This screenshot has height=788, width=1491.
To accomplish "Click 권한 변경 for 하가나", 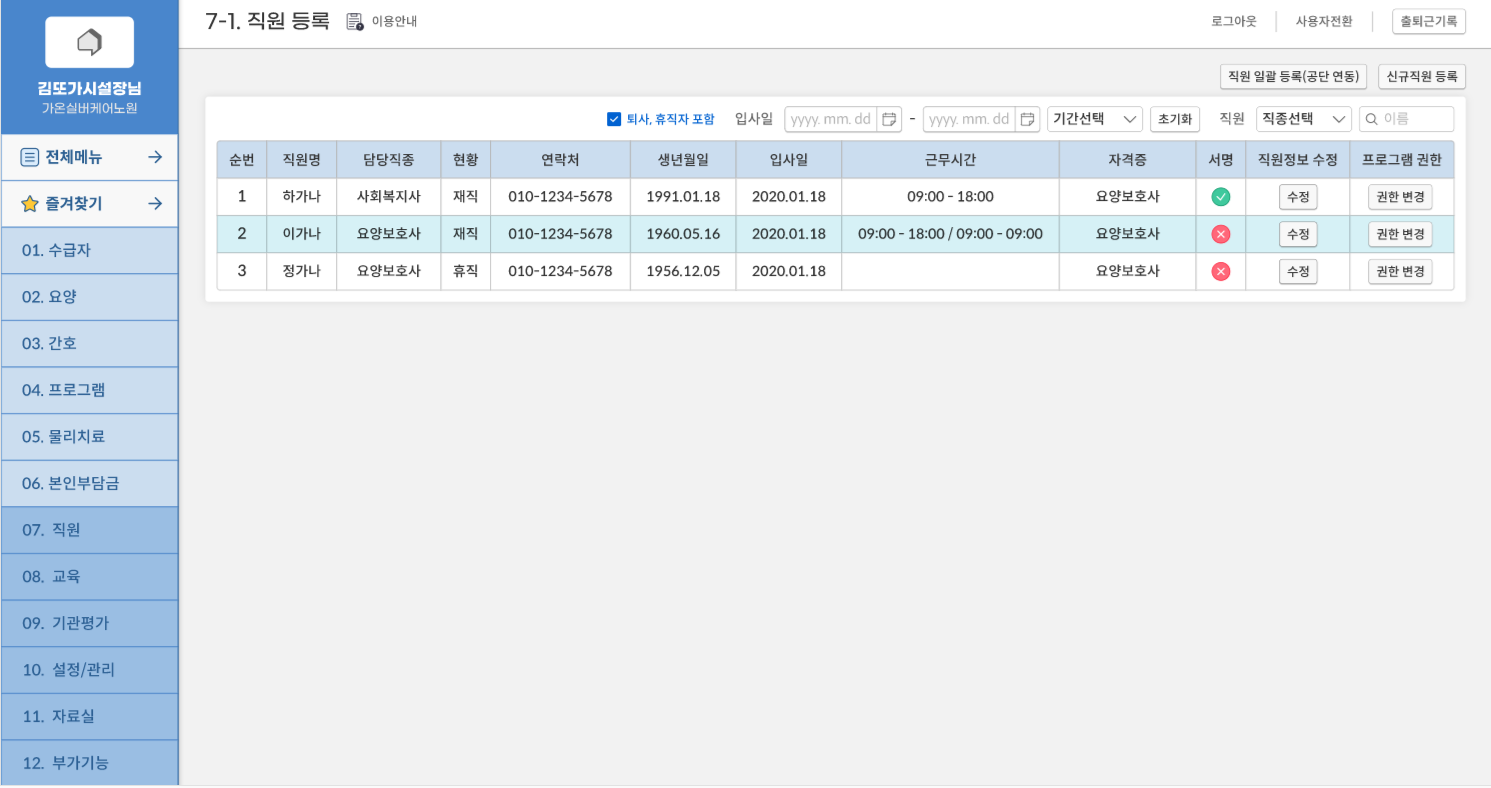I will (x=1400, y=197).
